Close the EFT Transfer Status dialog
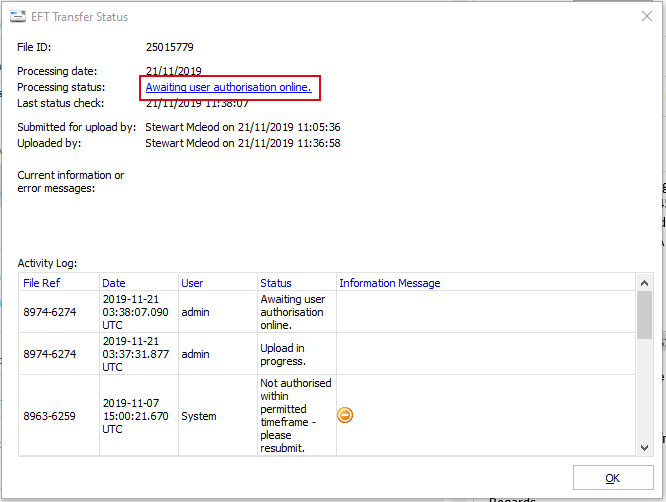Image resolution: width=666 pixels, height=502 pixels. coord(645,17)
